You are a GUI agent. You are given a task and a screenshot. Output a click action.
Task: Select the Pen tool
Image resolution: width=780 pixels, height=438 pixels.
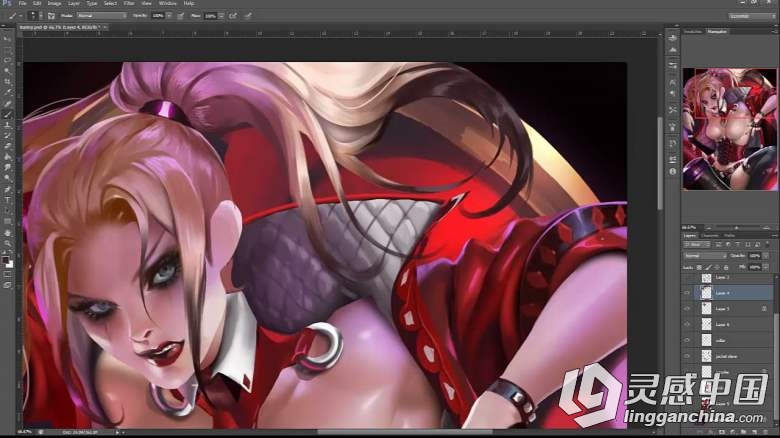point(7,190)
